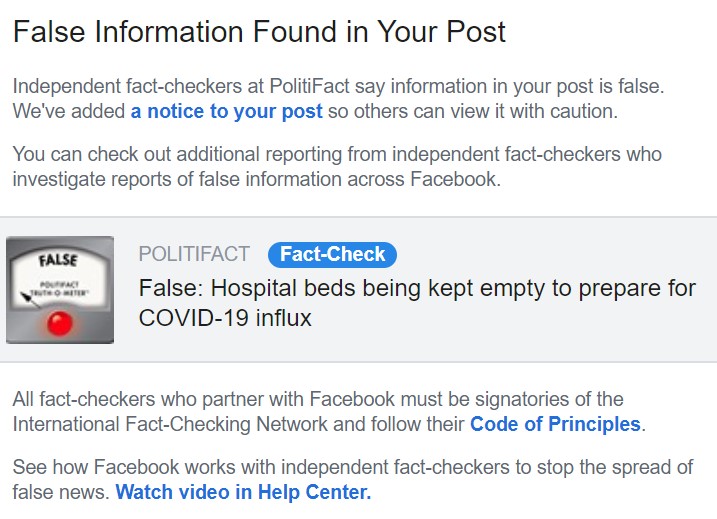Click the 'COVID-19 influx' headline line
Viewport: 717px width, 519px height.
pos(225,318)
